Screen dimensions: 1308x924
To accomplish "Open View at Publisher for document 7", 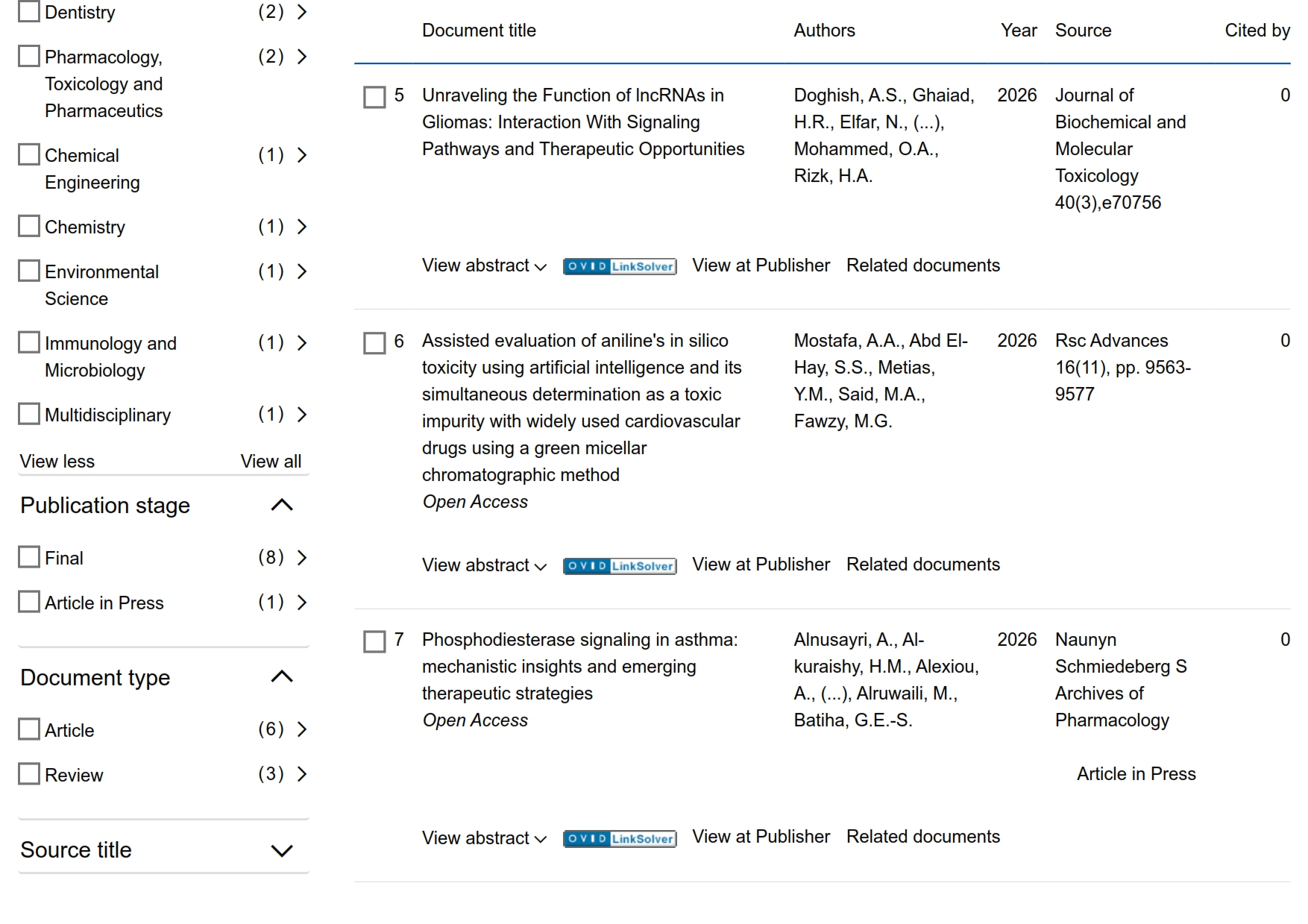I will (761, 837).
